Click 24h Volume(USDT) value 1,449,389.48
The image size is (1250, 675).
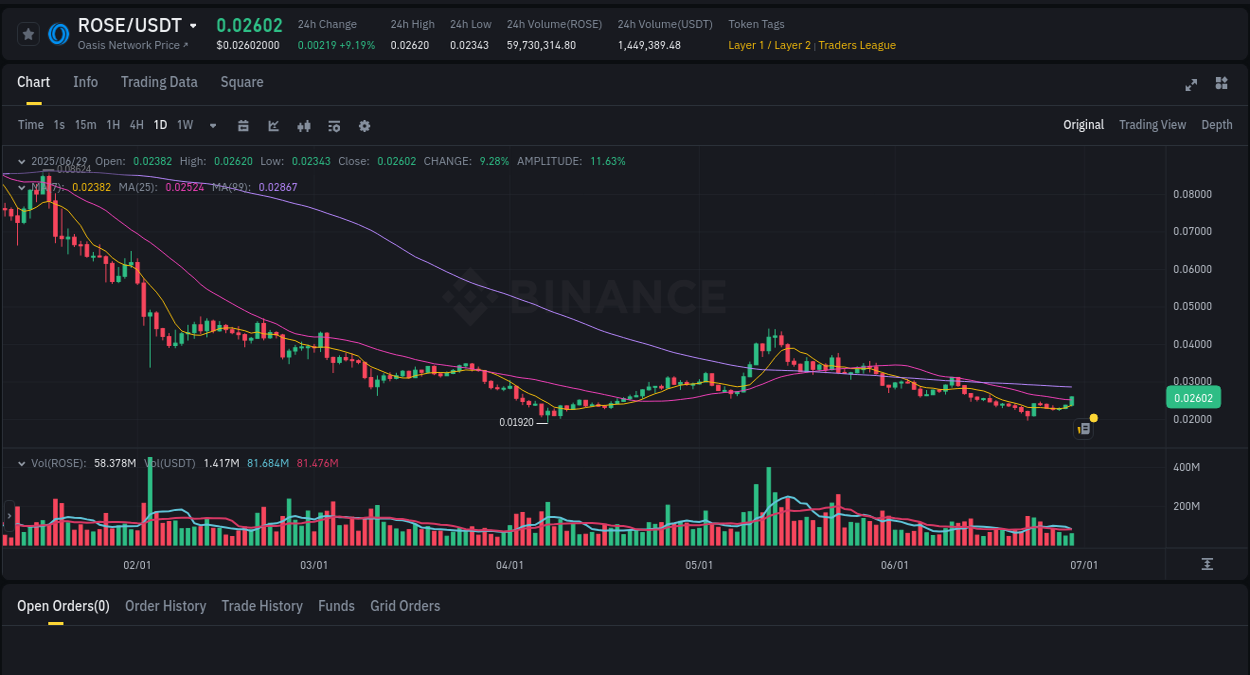pyautogui.click(x=649, y=45)
